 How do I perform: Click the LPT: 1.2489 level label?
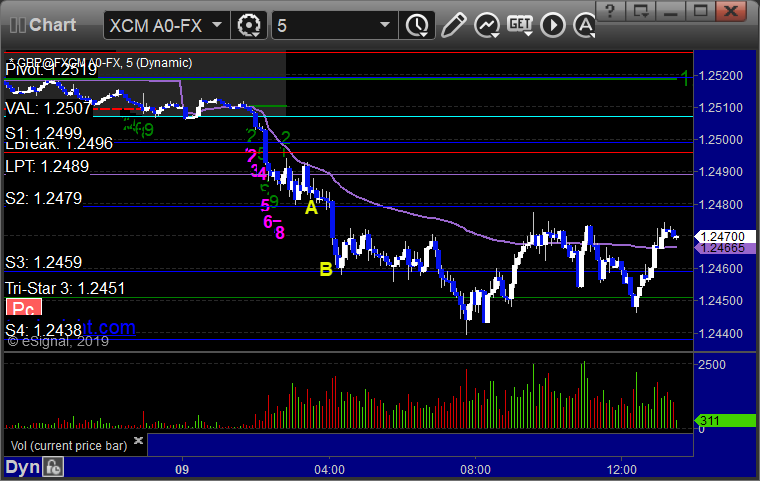pos(47,166)
